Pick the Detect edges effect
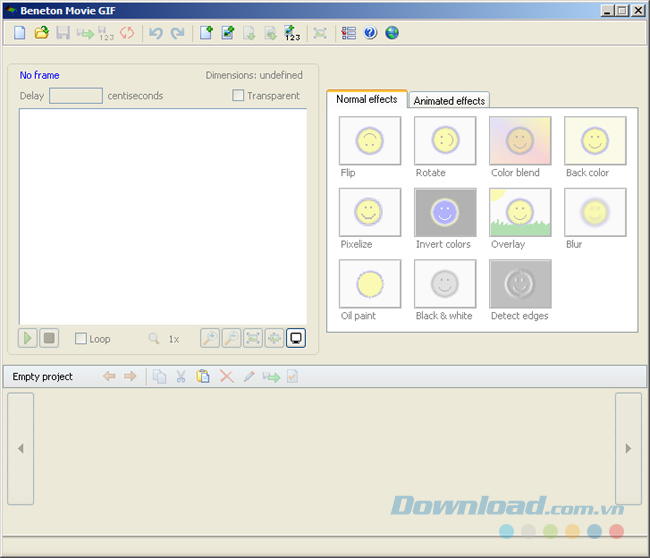This screenshot has height=558, width=650. pos(520,285)
